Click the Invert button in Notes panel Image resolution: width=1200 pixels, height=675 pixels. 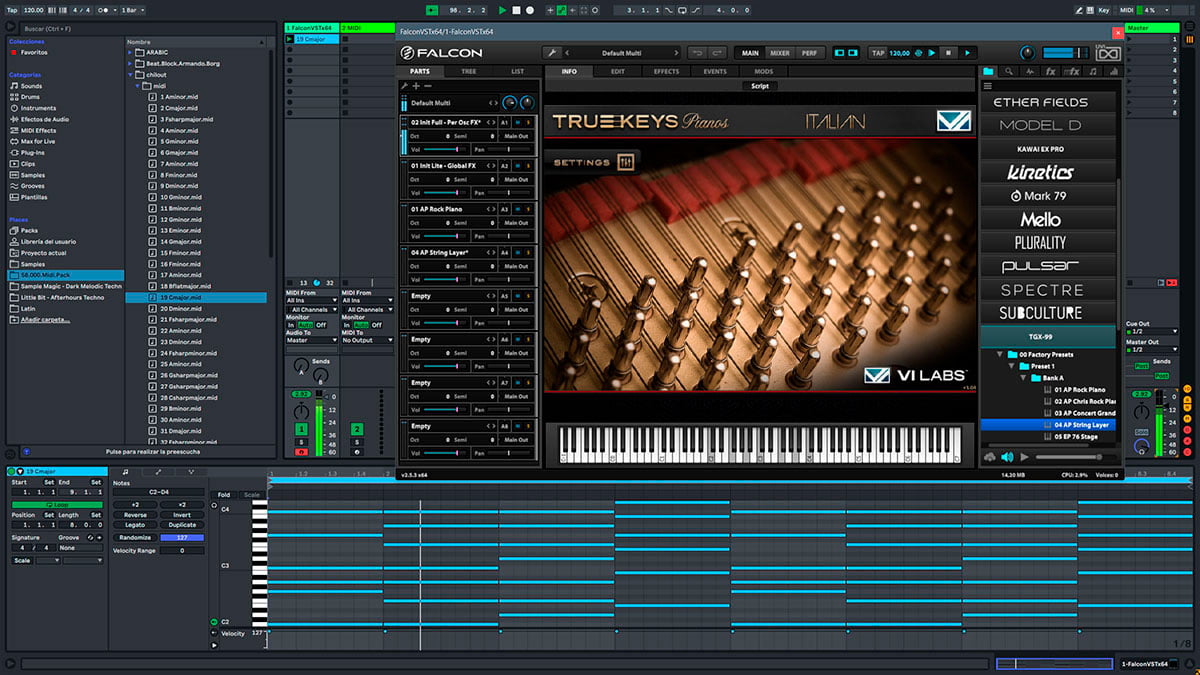[182, 515]
